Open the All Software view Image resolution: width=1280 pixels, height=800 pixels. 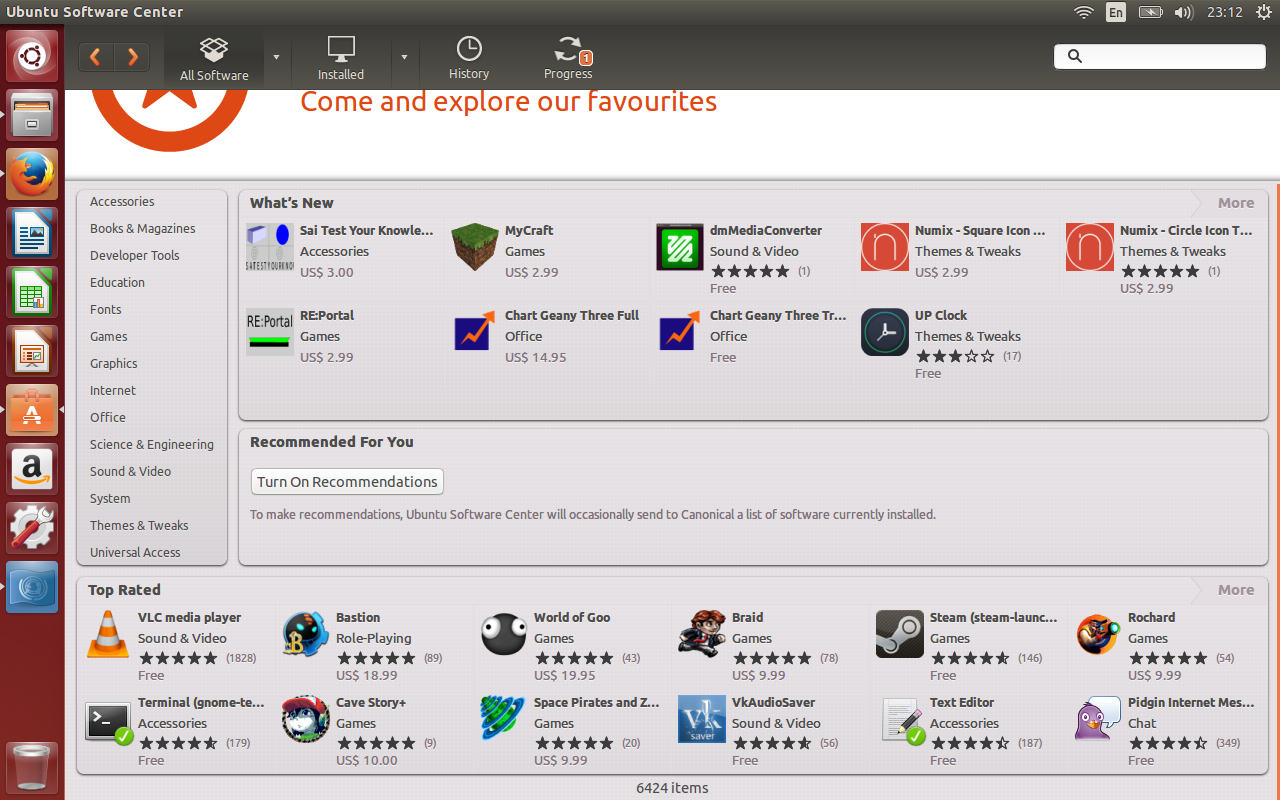[214, 58]
